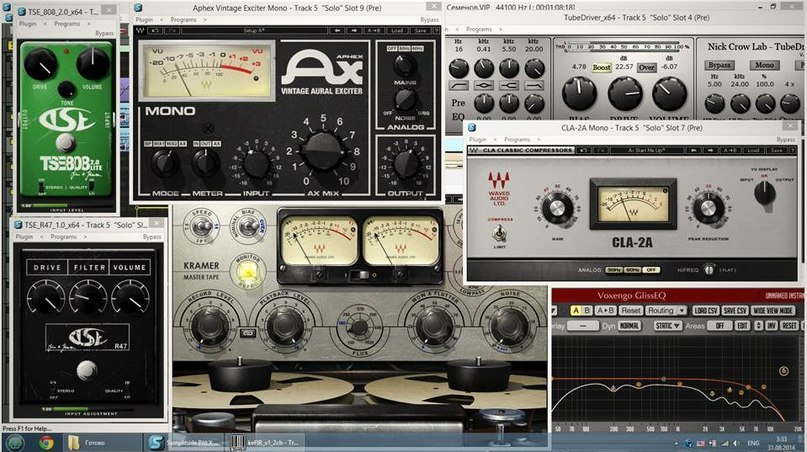
Task: Click the TubeDriver Bias knob
Action: click(x=579, y=95)
